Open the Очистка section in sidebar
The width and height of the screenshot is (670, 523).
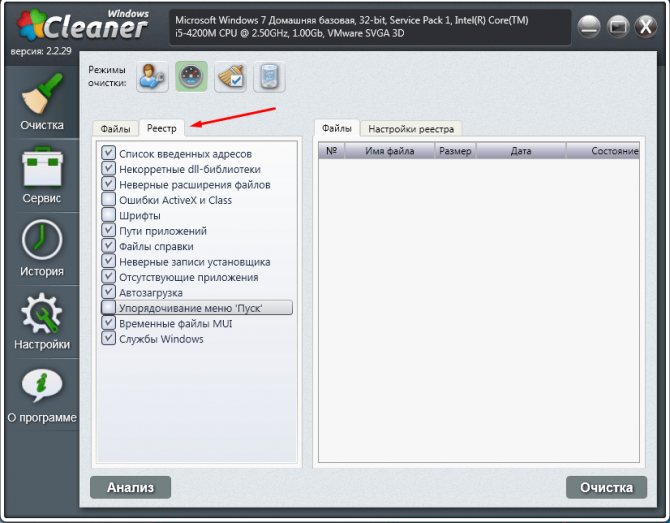[x=42, y=102]
